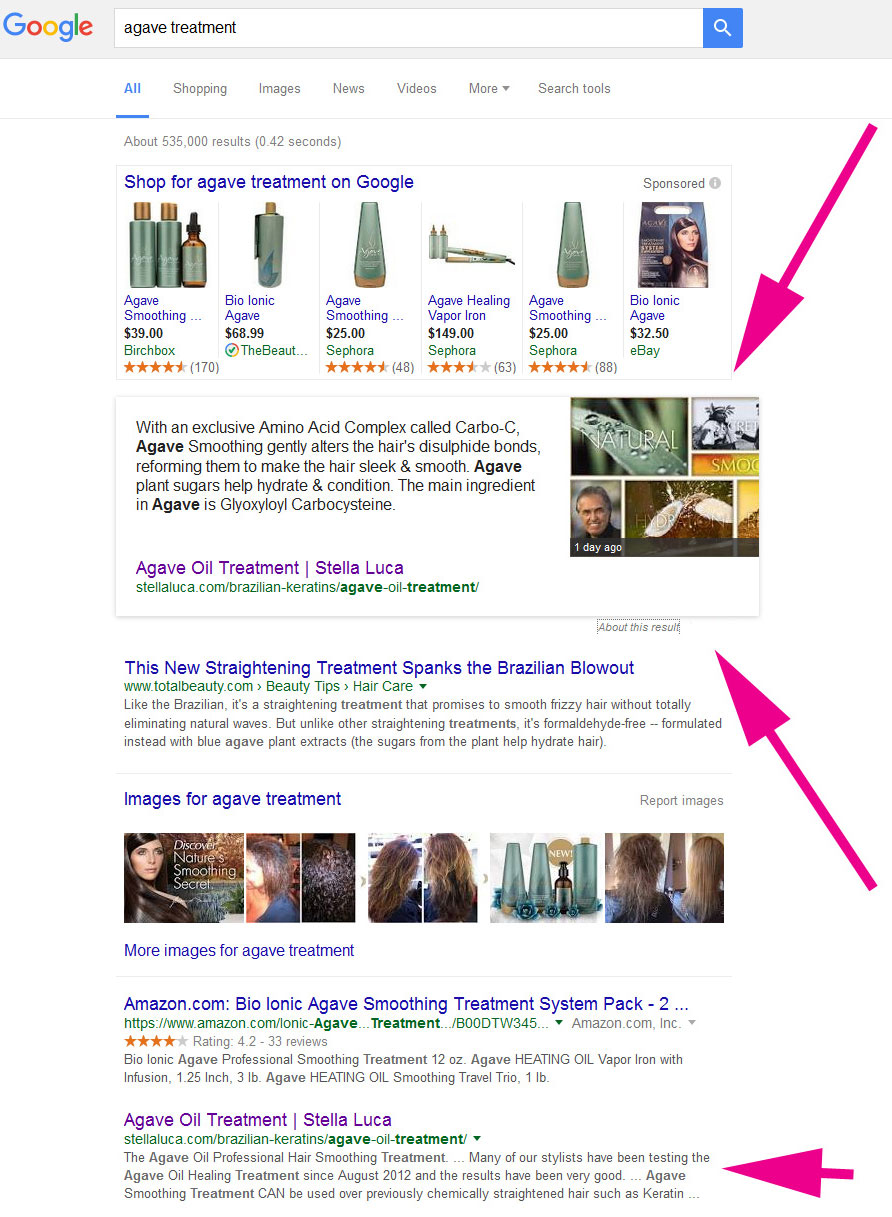Click the Sponsored info icon
Image resolution: width=892 pixels, height=1217 pixels.
[x=715, y=183]
